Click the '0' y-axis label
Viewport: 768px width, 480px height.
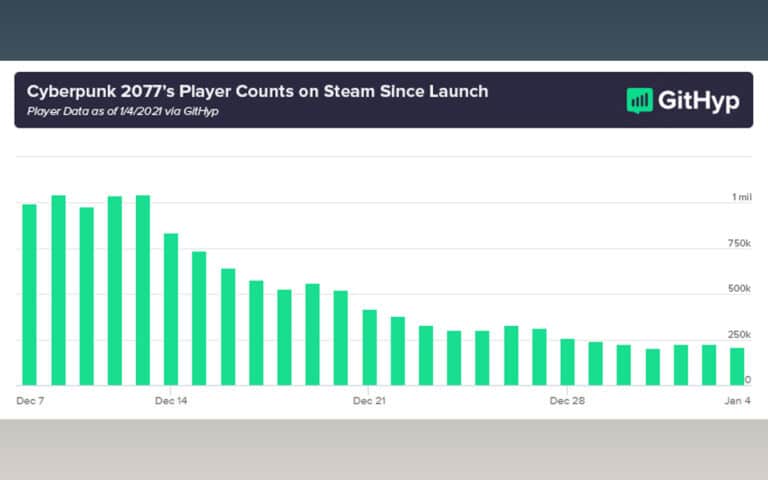[x=747, y=380]
